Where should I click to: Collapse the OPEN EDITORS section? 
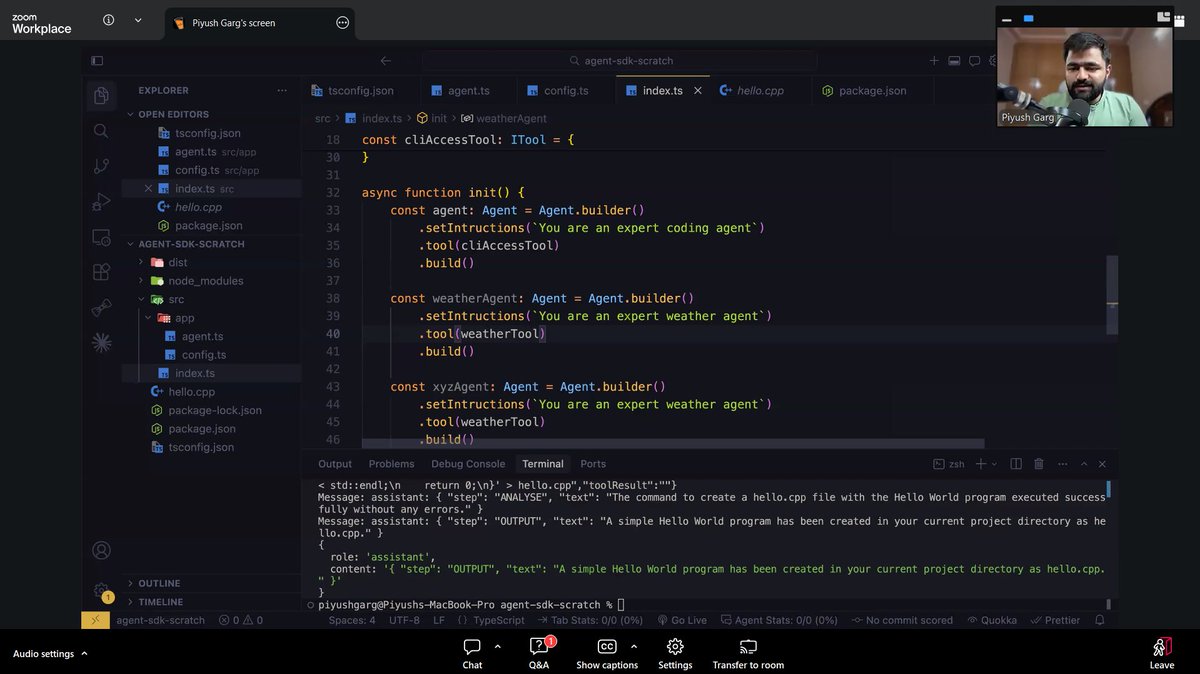[174, 114]
